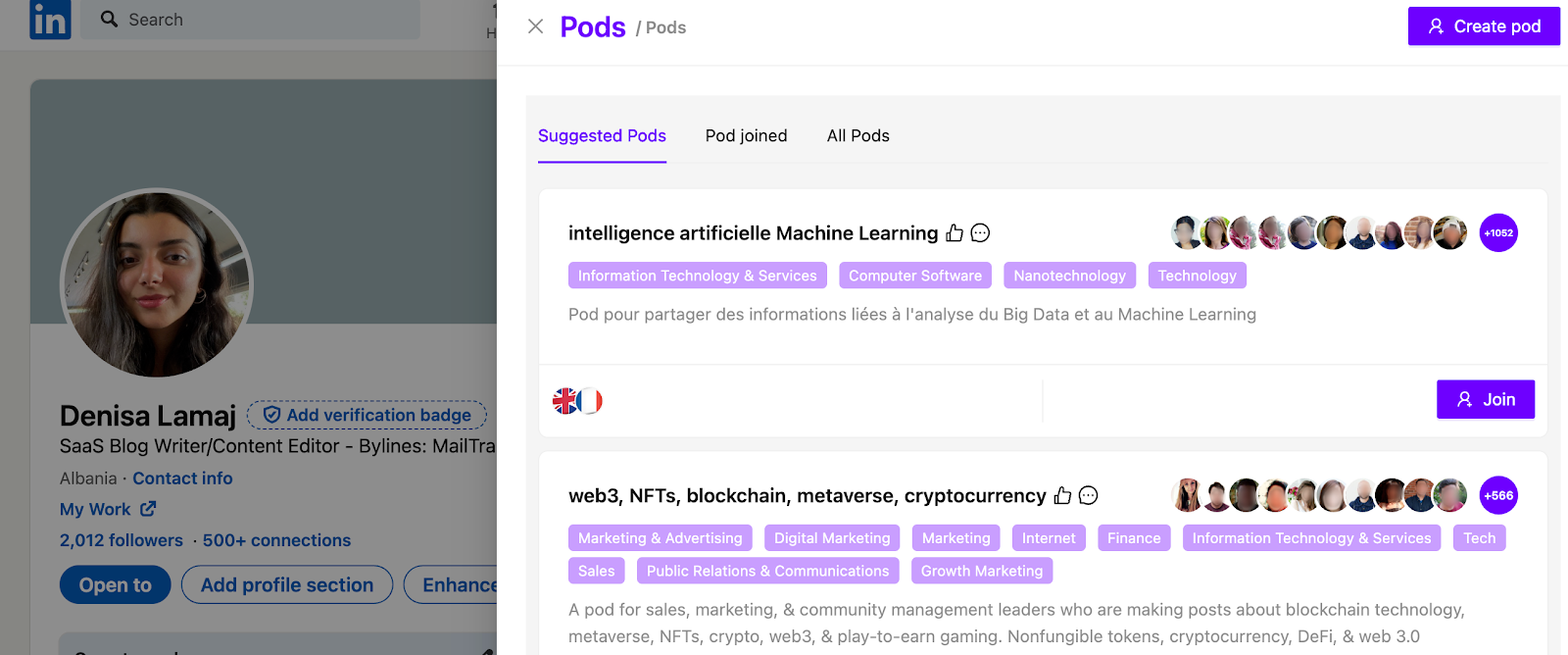Click the thumbs-up icon beside the web3 pod title
Image resolution: width=1568 pixels, height=655 pixels.
pos(1063,495)
